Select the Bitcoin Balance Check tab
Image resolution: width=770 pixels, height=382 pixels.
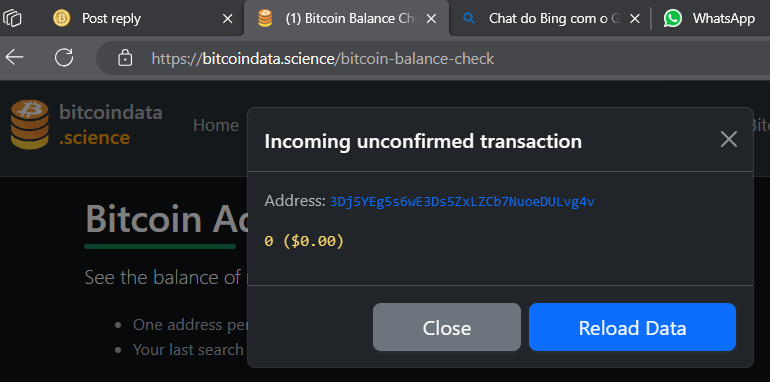pos(346,19)
